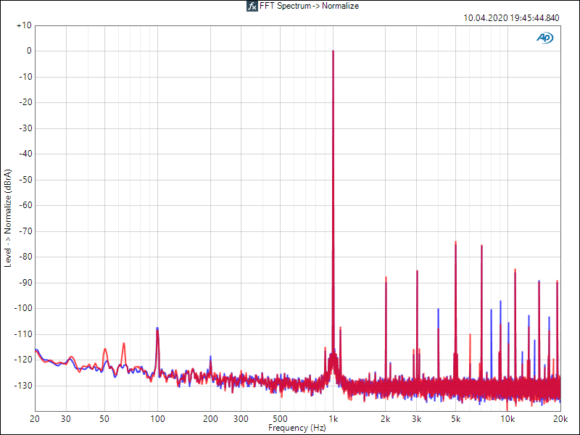Click the timestamp 10.04.2020 19:45:44.840
The width and height of the screenshot is (580, 435).
[x=511, y=18]
